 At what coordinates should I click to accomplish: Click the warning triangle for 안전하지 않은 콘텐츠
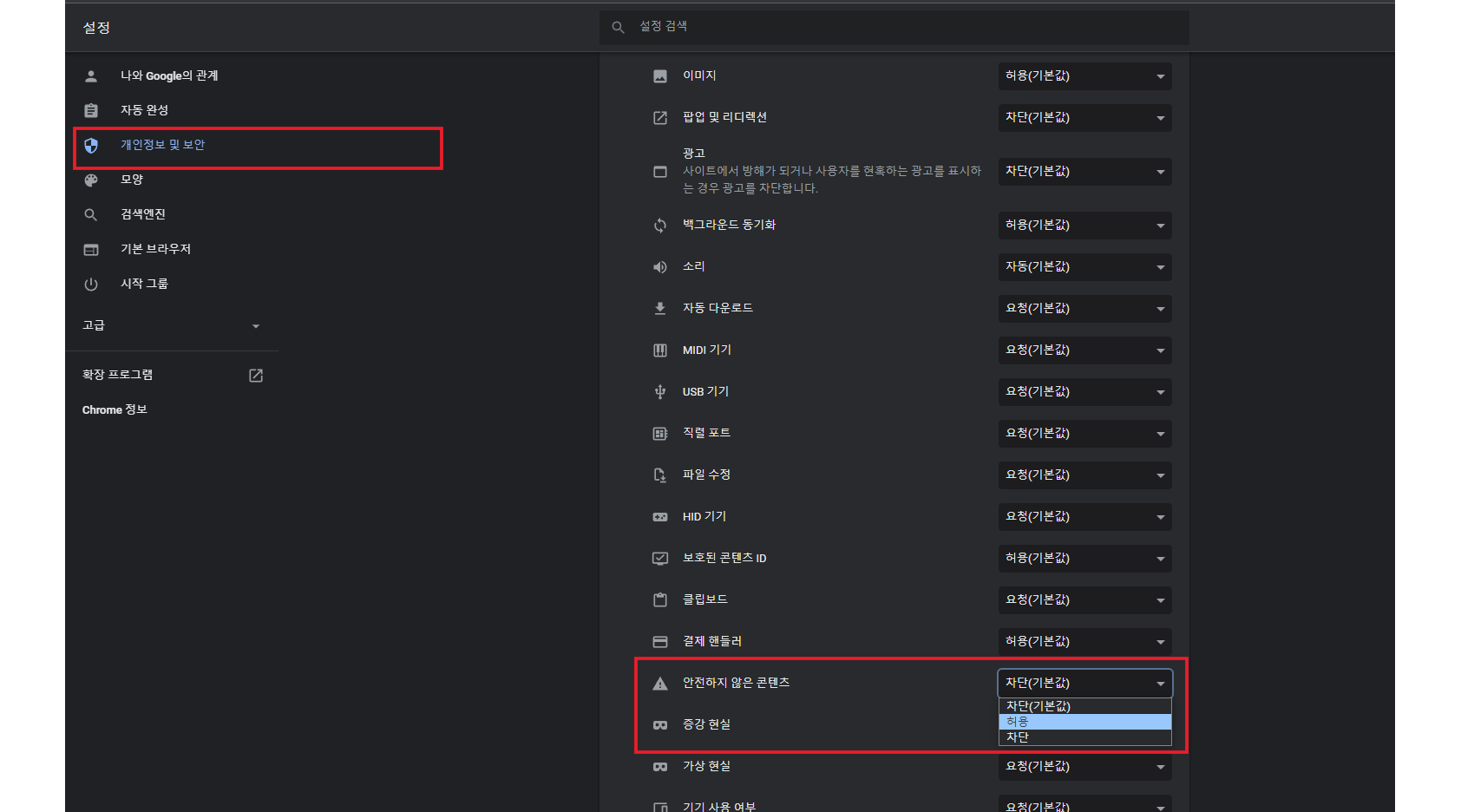point(660,684)
